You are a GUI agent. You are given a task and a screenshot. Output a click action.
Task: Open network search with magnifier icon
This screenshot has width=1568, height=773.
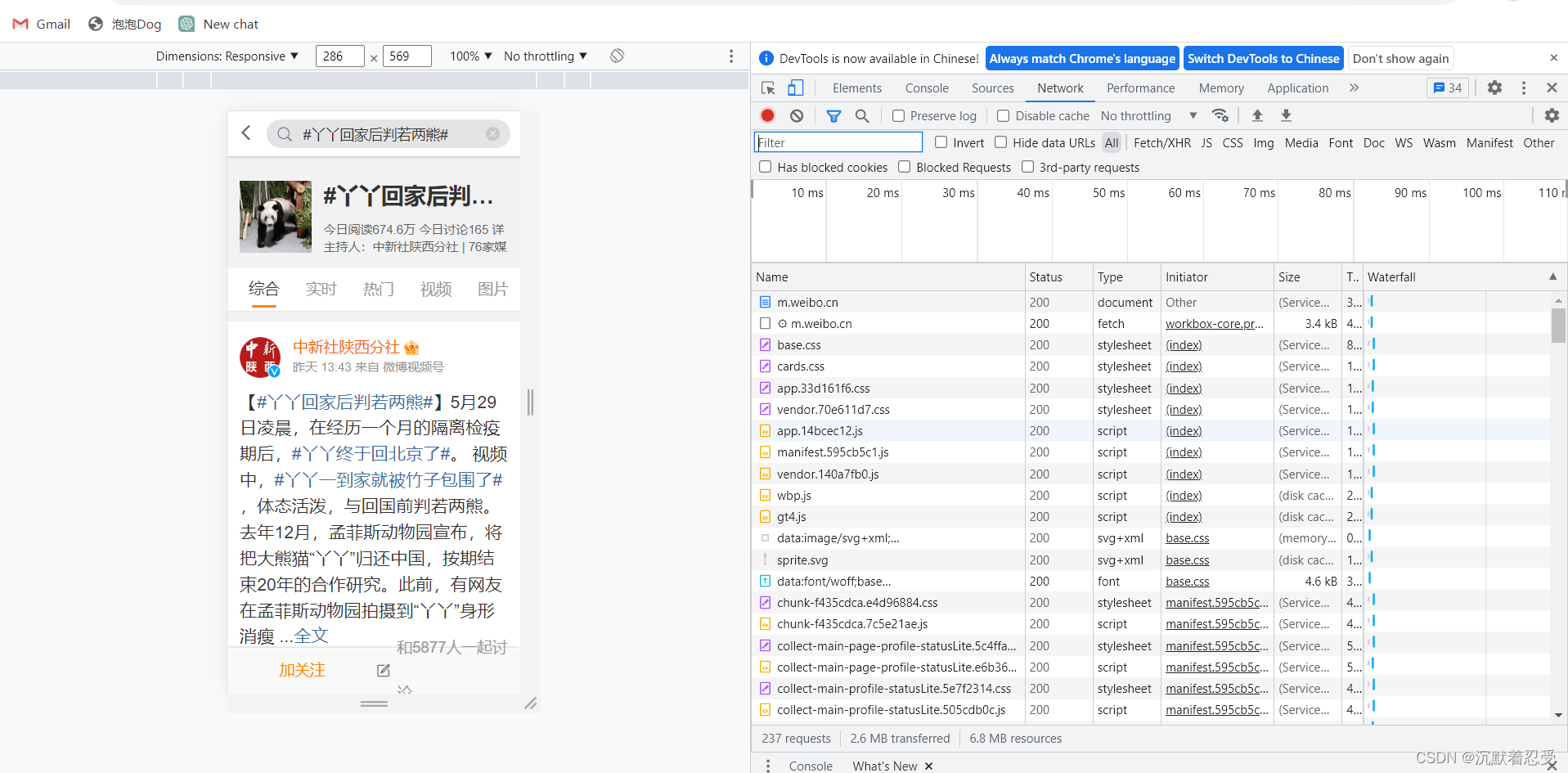862,115
